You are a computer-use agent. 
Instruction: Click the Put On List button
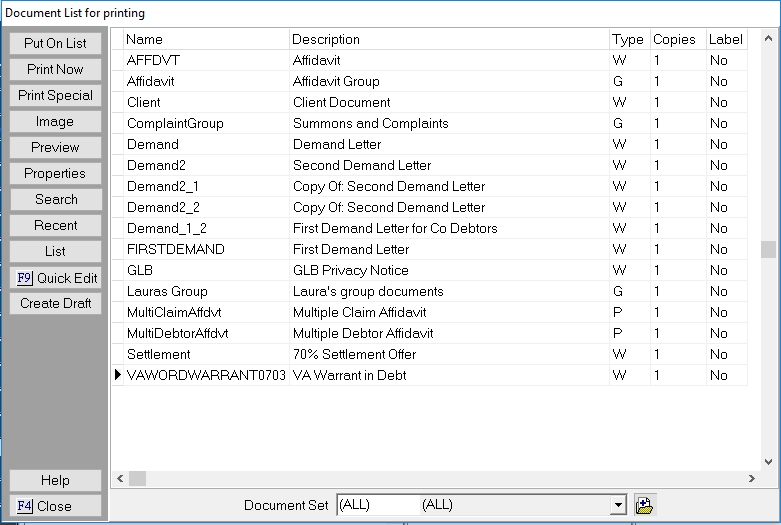56,43
